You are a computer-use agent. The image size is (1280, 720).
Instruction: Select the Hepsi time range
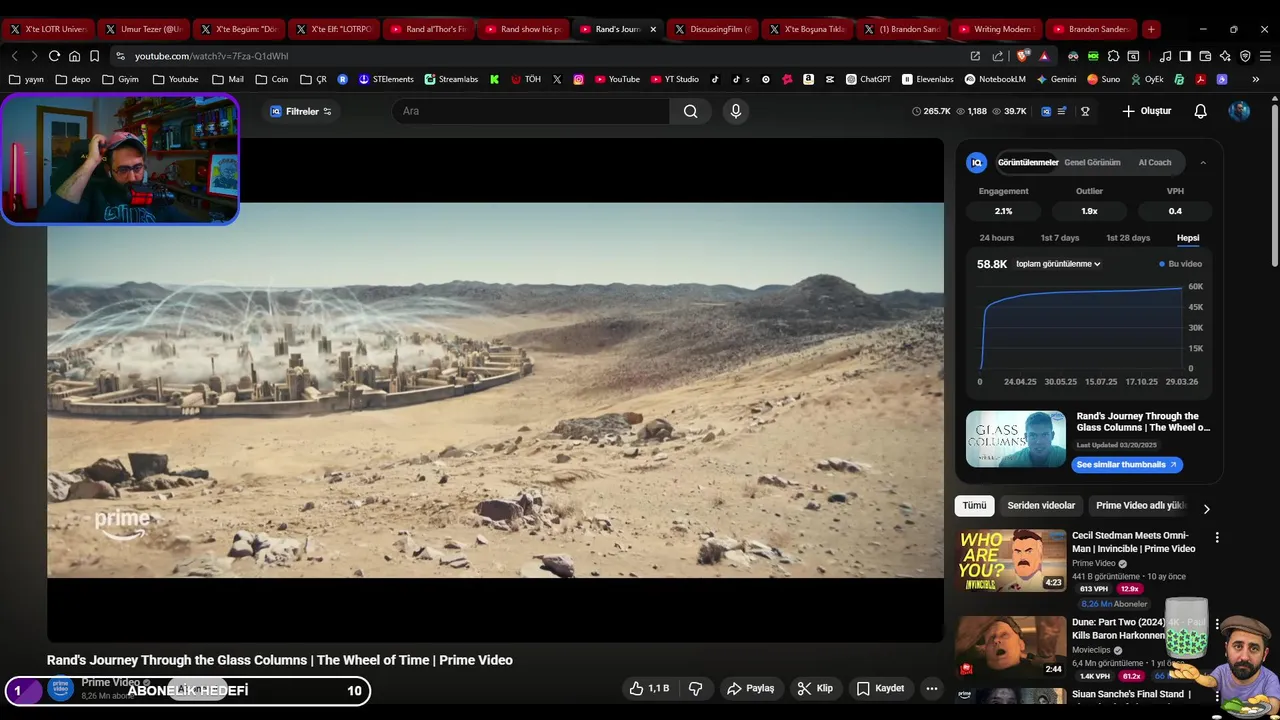click(x=1188, y=238)
